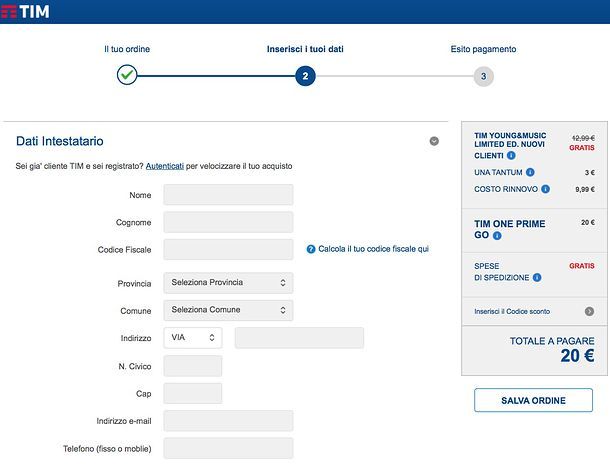
Task: Click the struck-through 12,99 € price
Action: [583, 138]
